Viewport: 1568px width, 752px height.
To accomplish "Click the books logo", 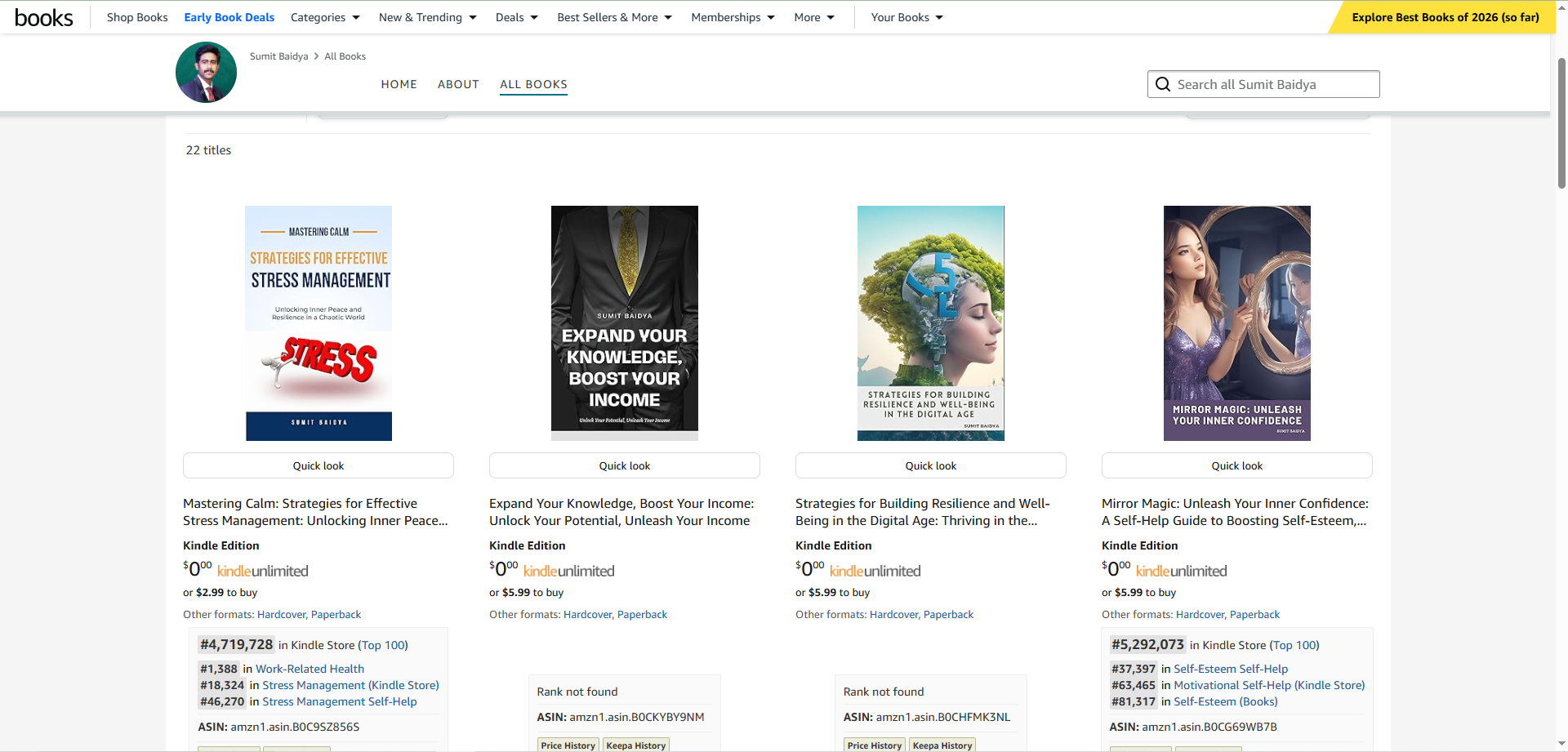I will coord(44,17).
